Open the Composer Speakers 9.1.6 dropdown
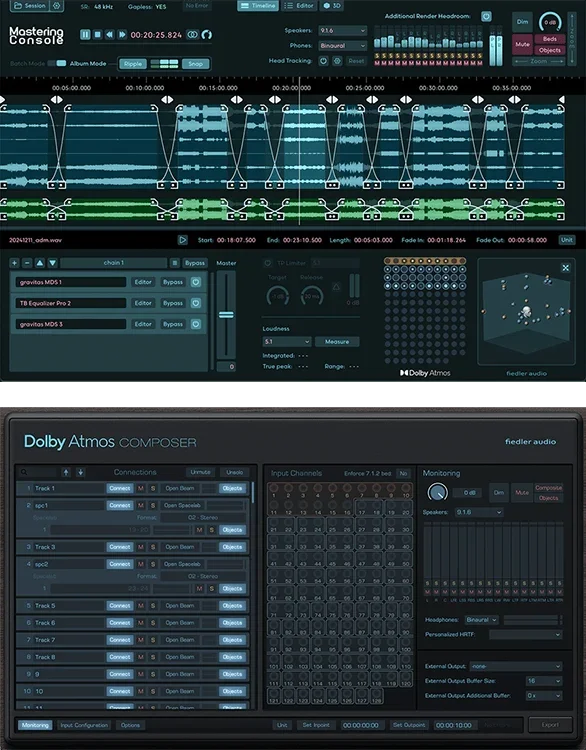This screenshot has height=750, width=586. (478, 512)
